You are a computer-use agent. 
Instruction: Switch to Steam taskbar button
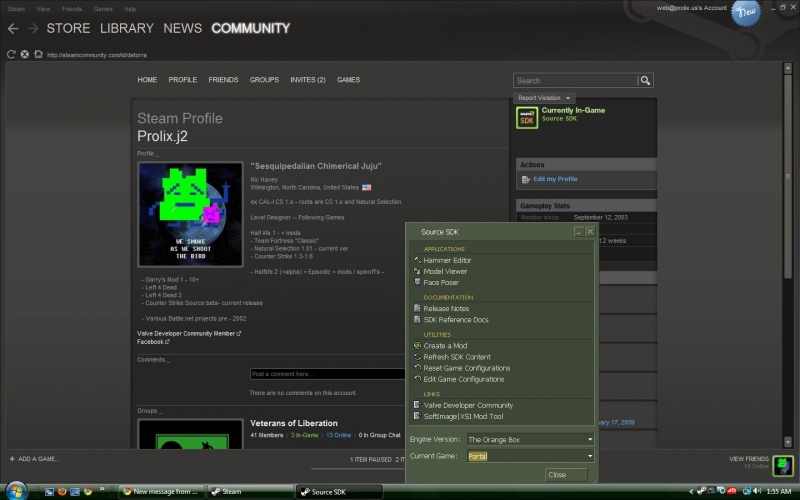point(250,492)
